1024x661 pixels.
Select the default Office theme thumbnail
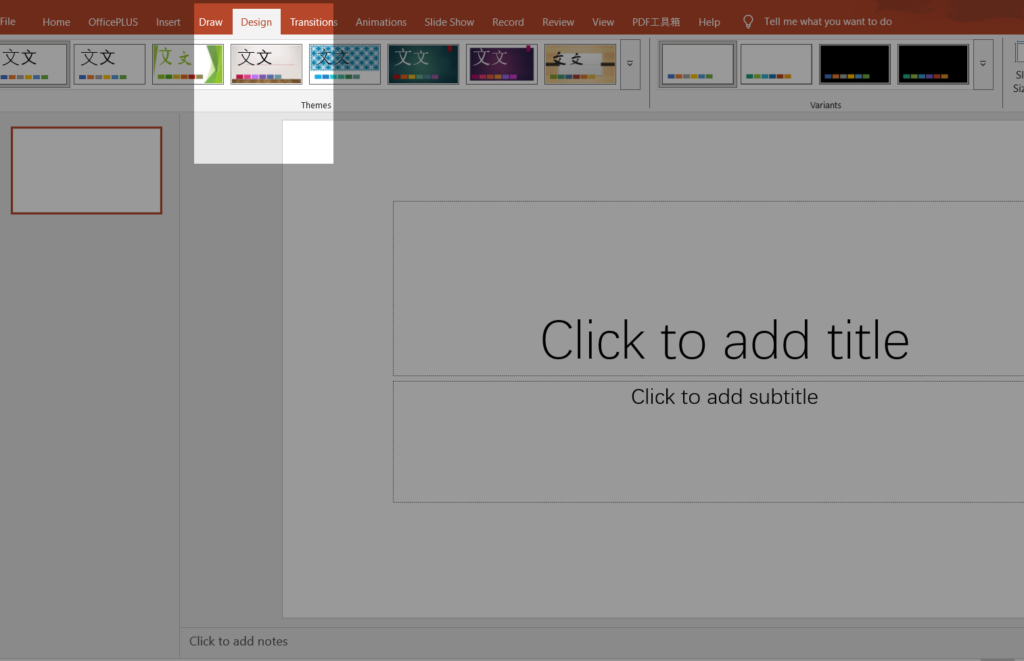point(34,63)
